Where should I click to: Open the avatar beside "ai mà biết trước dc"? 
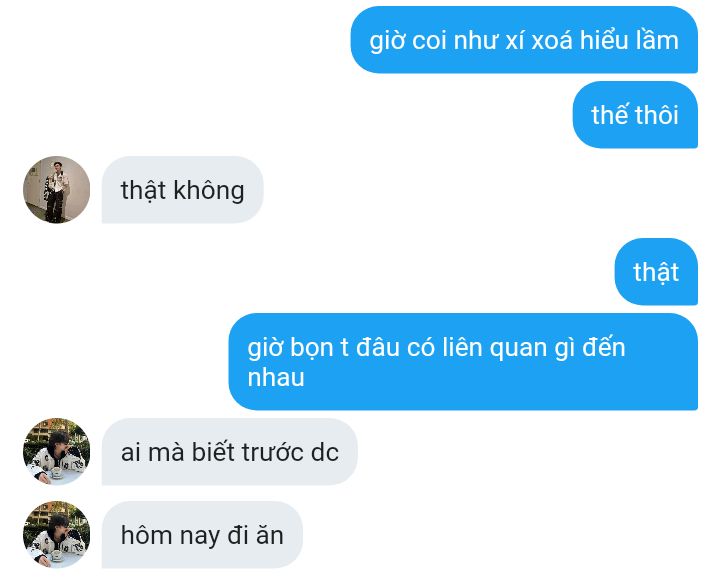(x=56, y=451)
